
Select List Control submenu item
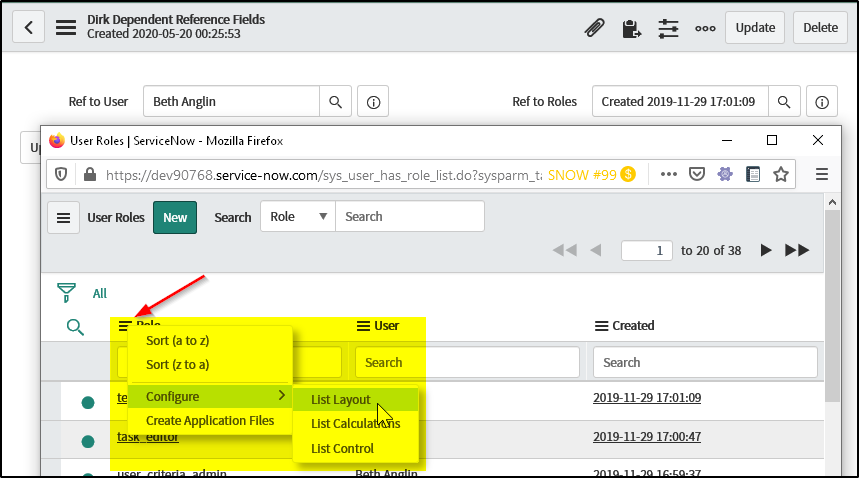click(356, 448)
